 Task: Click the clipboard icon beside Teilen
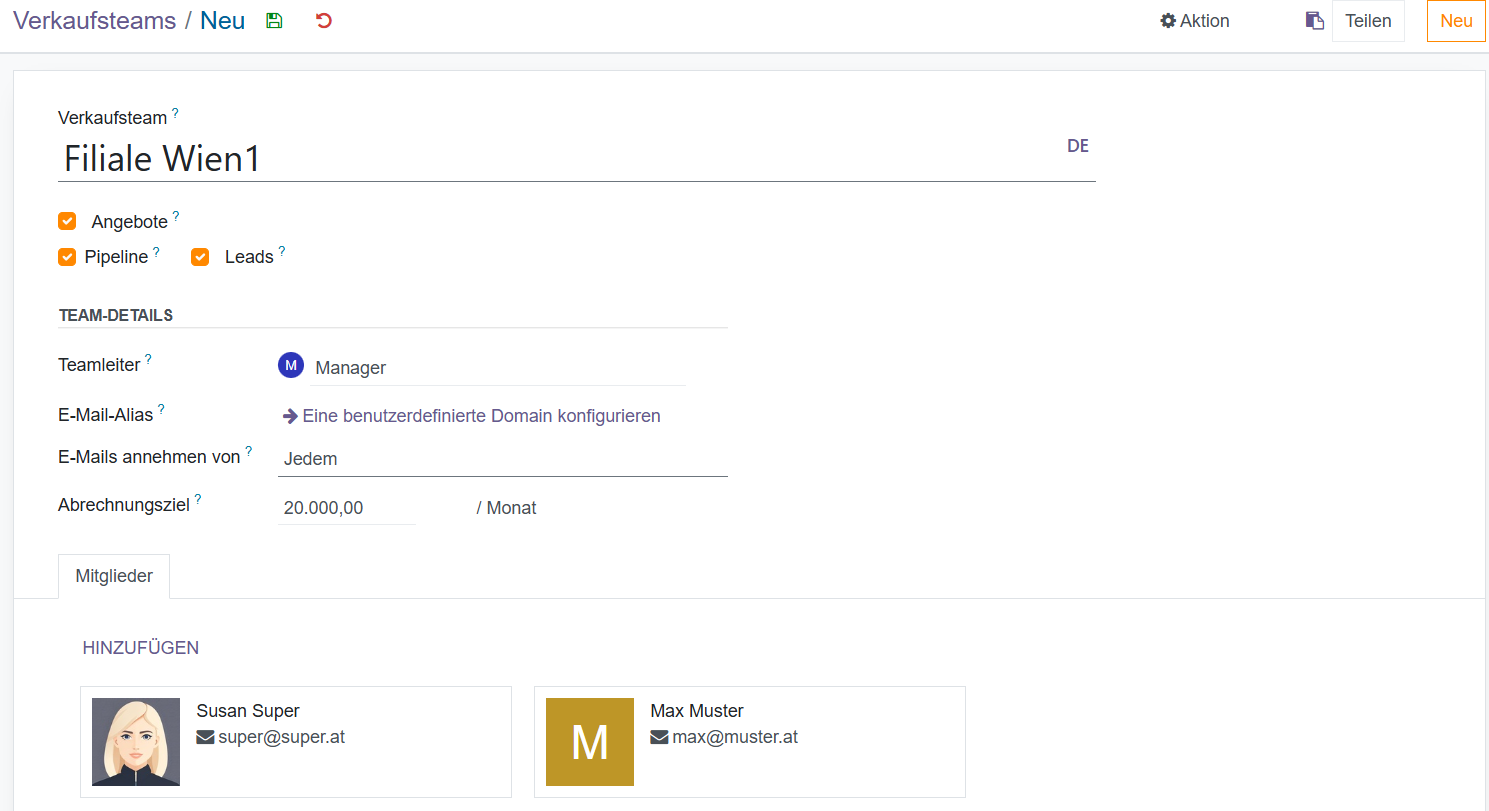[x=1314, y=21]
